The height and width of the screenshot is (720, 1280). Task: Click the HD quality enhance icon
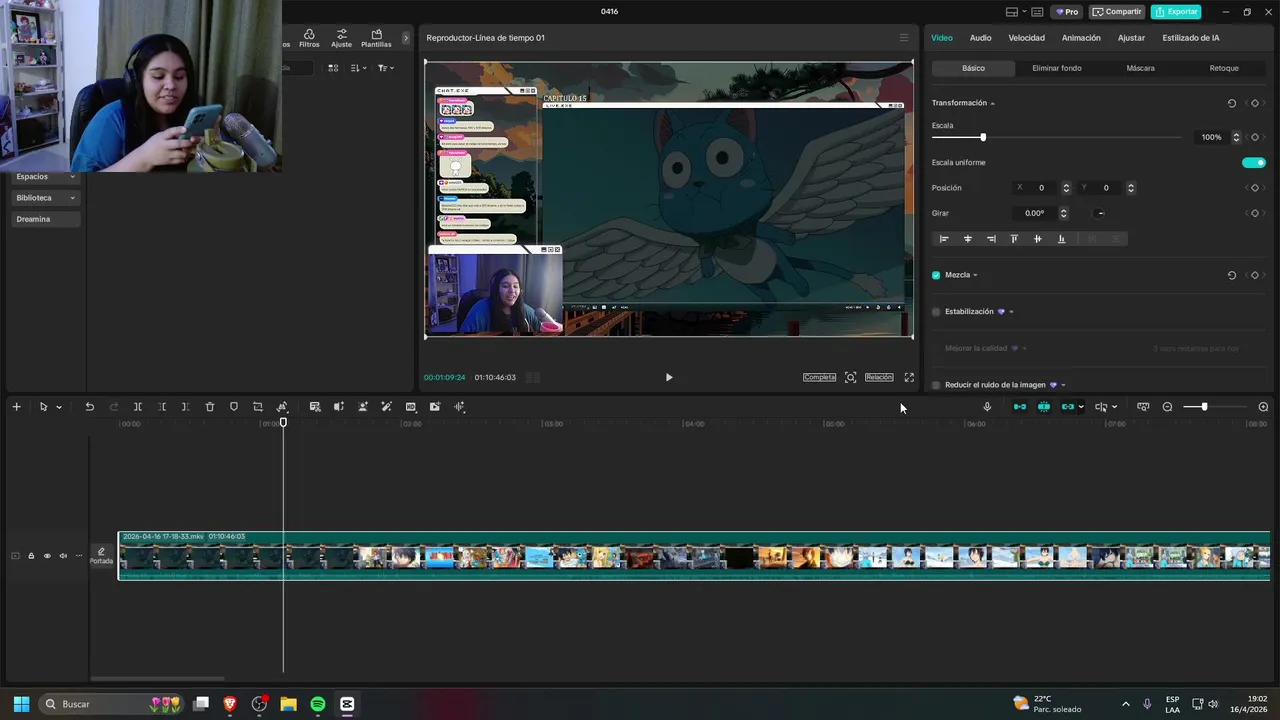pos(411,407)
